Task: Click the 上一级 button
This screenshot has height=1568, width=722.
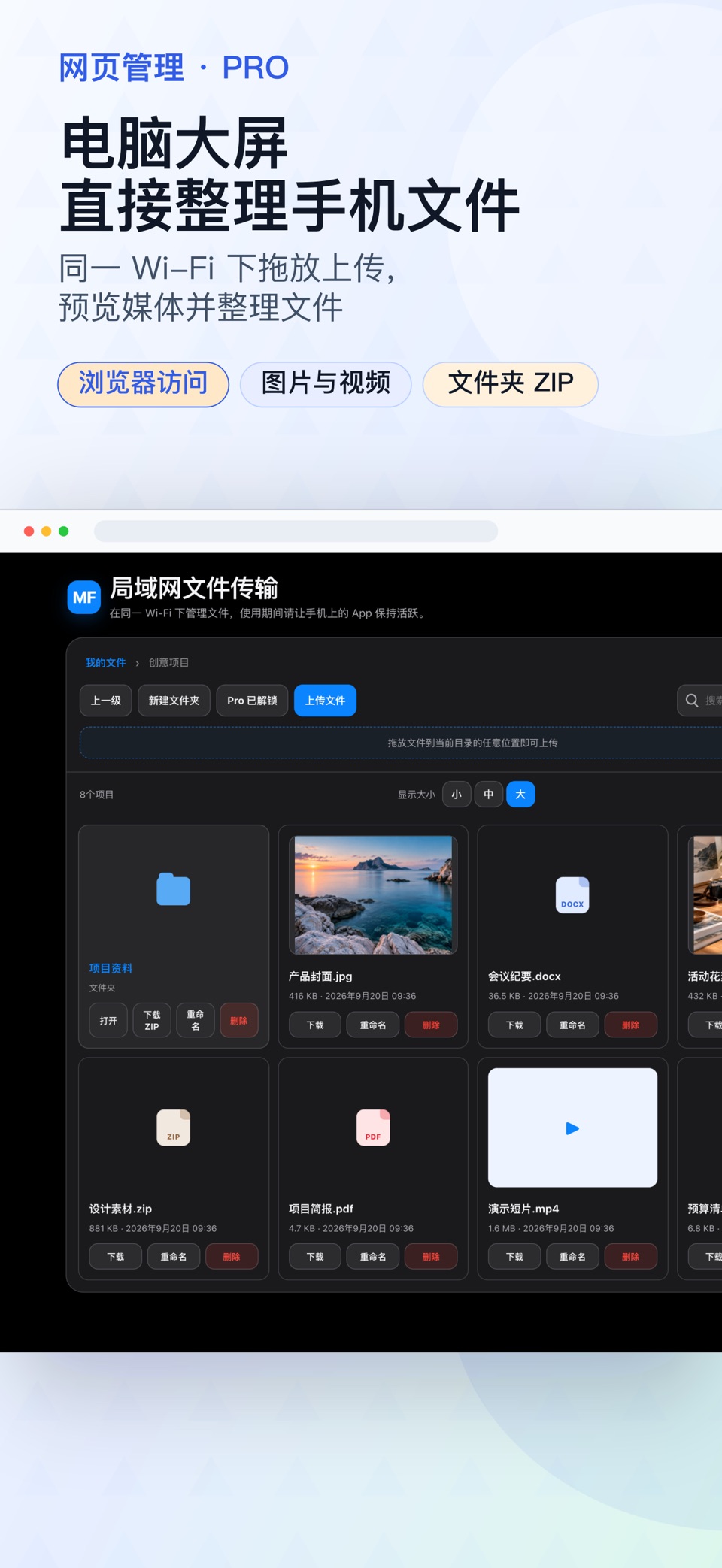Action: (x=106, y=701)
